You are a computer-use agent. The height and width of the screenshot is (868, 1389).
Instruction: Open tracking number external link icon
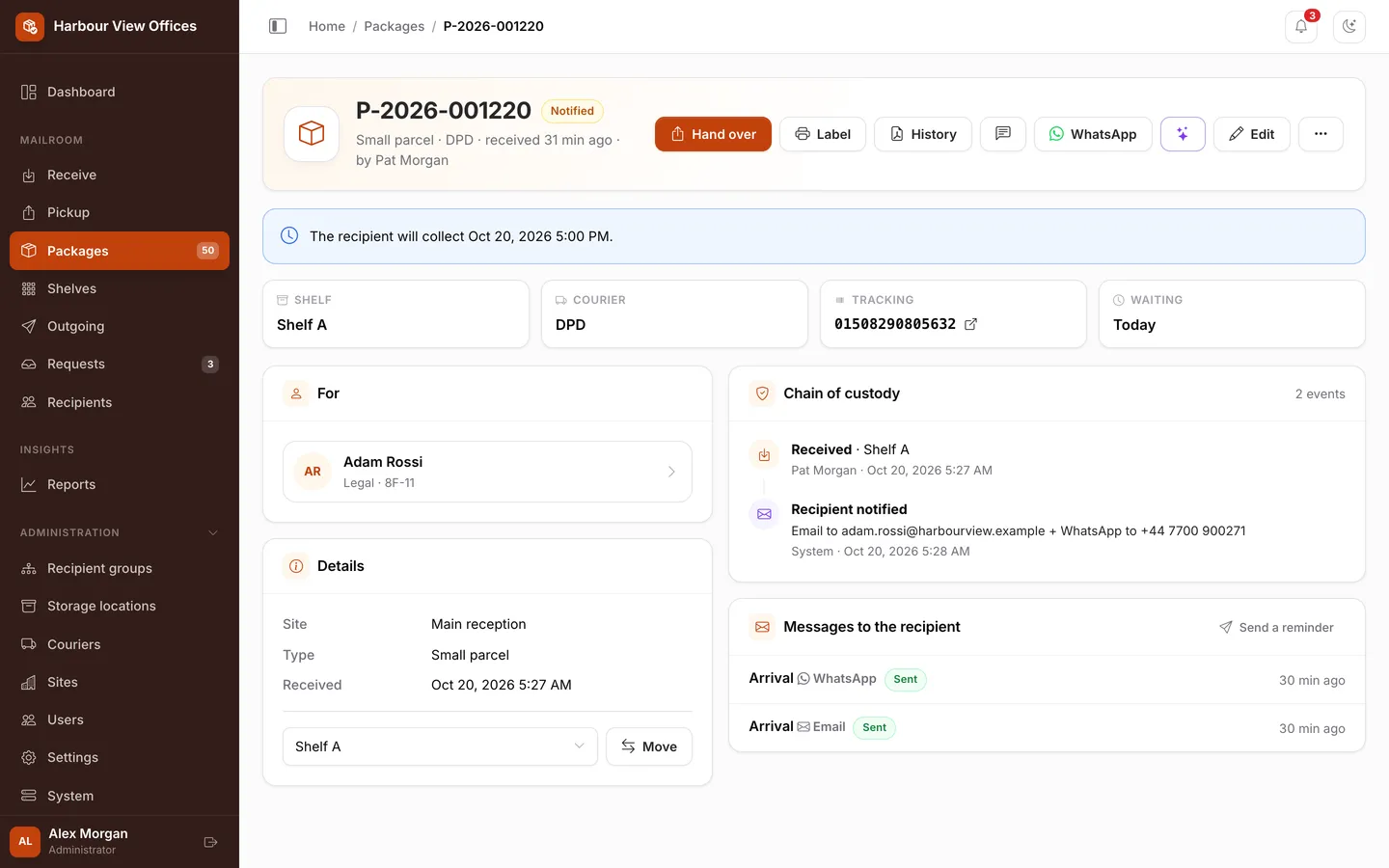(x=970, y=324)
